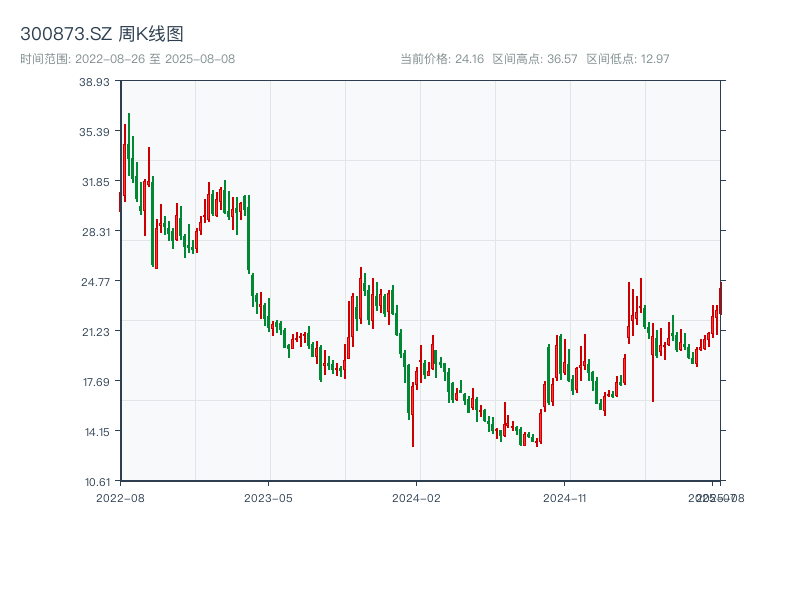The height and width of the screenshot is (600, 800).
Task: Click the y-axis label 28.31
Action: pyautogui.click(x=95, y=232)
